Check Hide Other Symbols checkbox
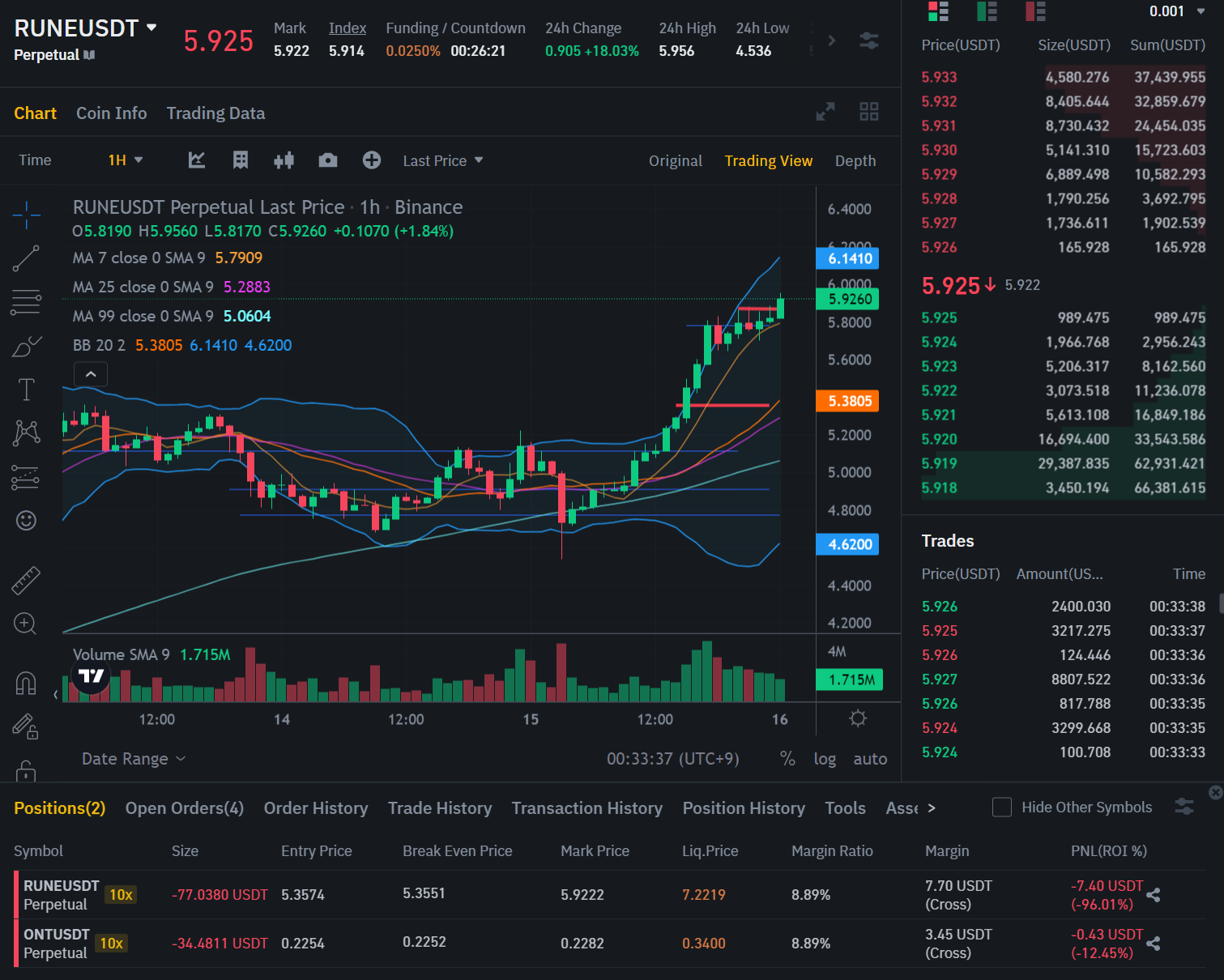The width and height of the screenshot is (1224, 980). (x=1002, y=807)
